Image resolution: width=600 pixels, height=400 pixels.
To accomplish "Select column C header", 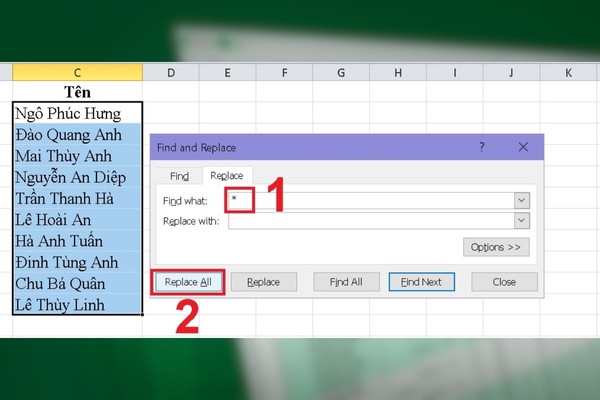I will (x=77, y=72).
